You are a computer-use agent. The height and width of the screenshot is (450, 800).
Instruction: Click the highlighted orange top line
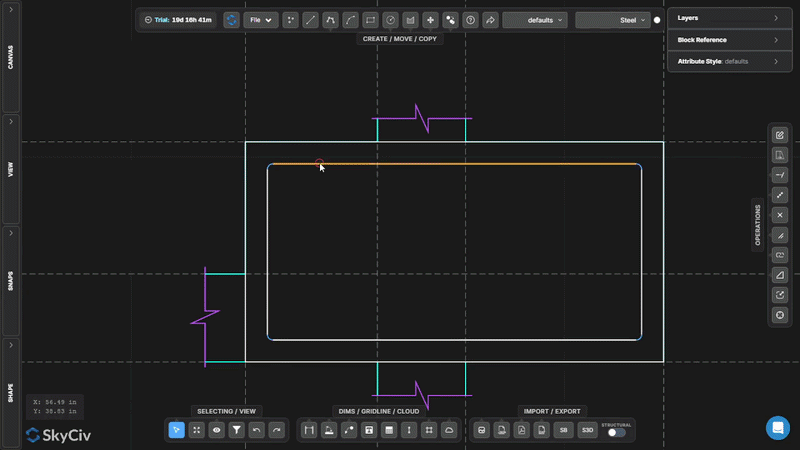point(454,164)
